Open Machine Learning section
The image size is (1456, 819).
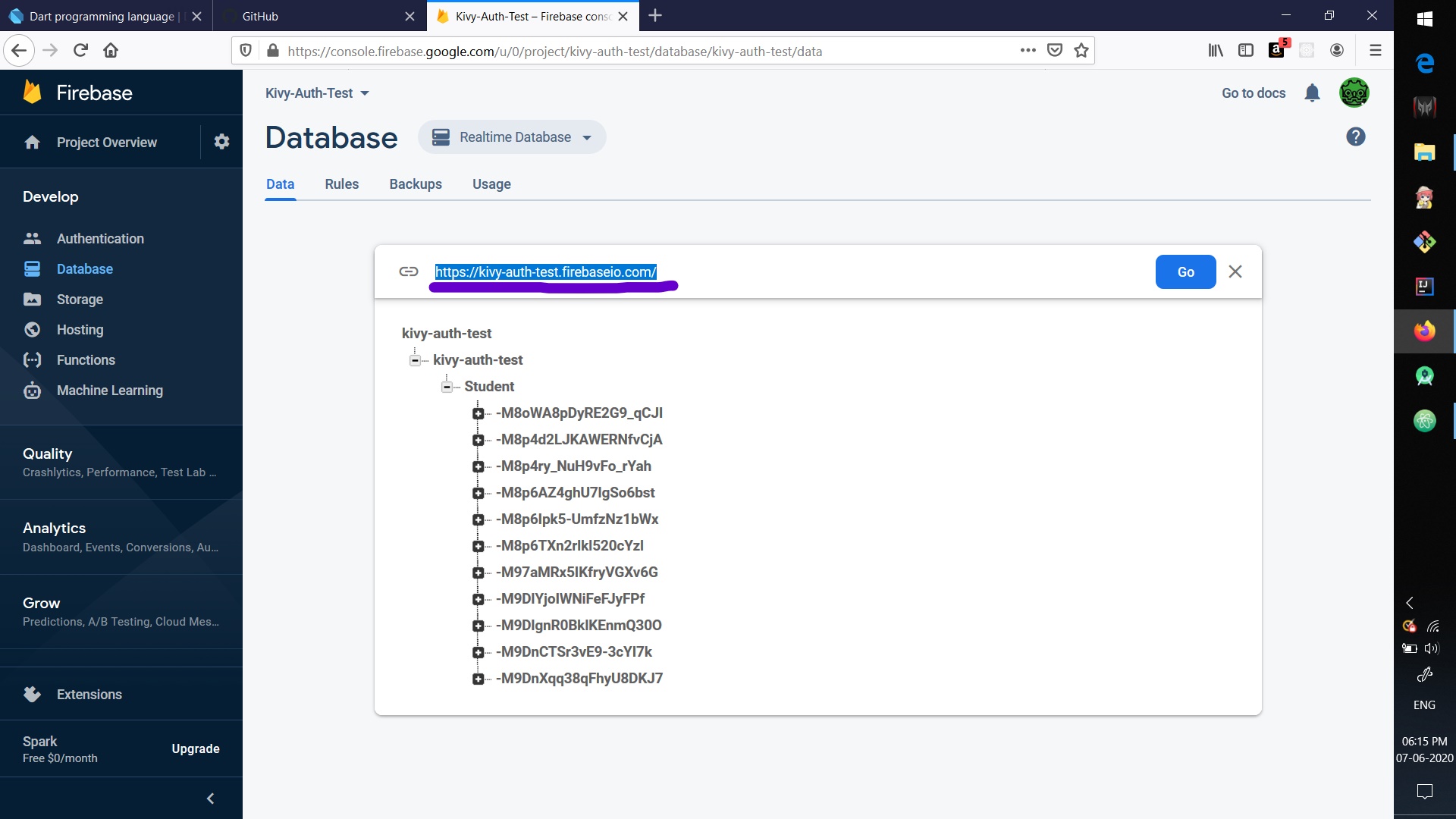tap(109, 391)
